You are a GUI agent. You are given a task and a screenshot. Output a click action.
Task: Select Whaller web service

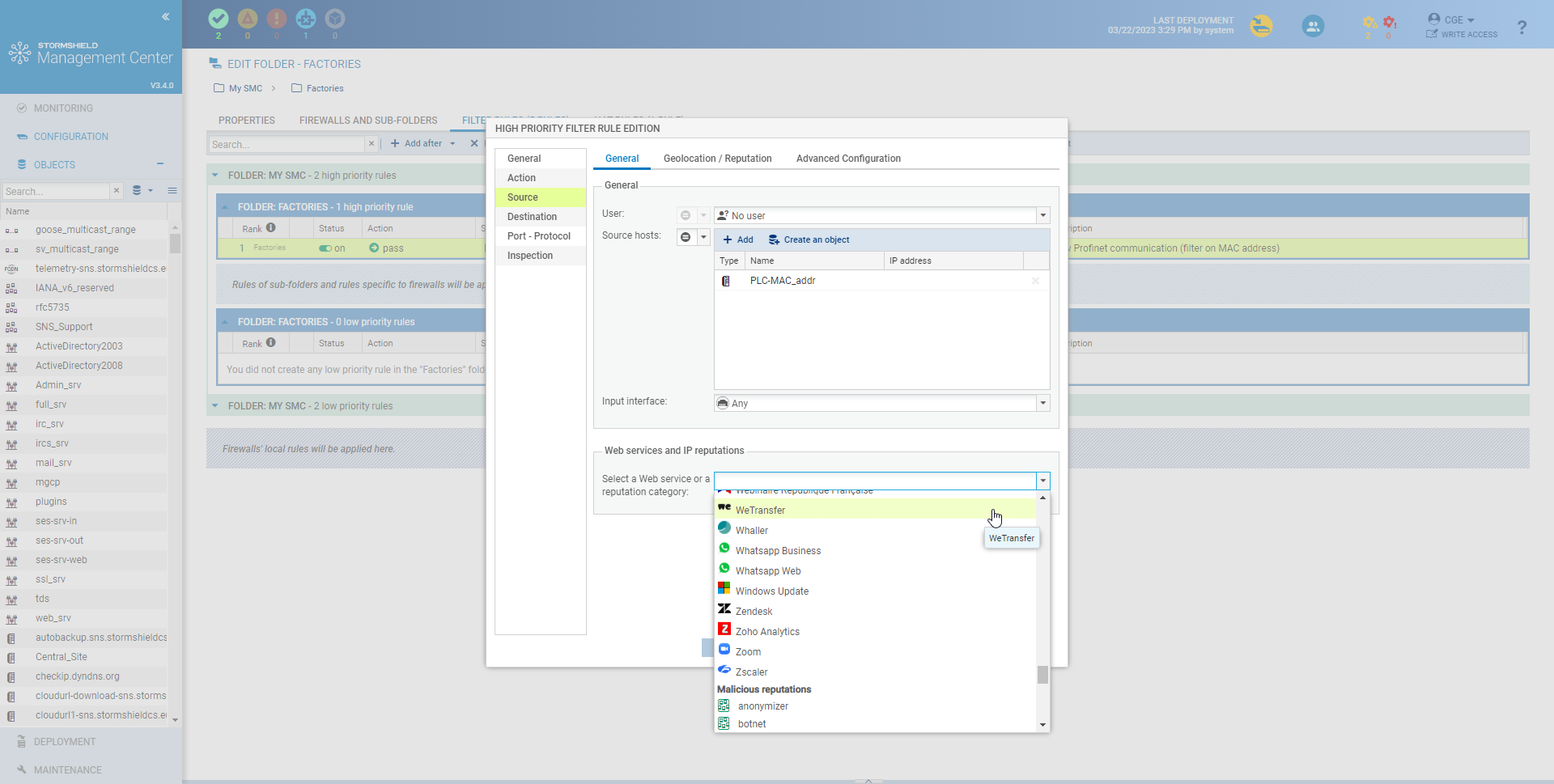point(875,530)
